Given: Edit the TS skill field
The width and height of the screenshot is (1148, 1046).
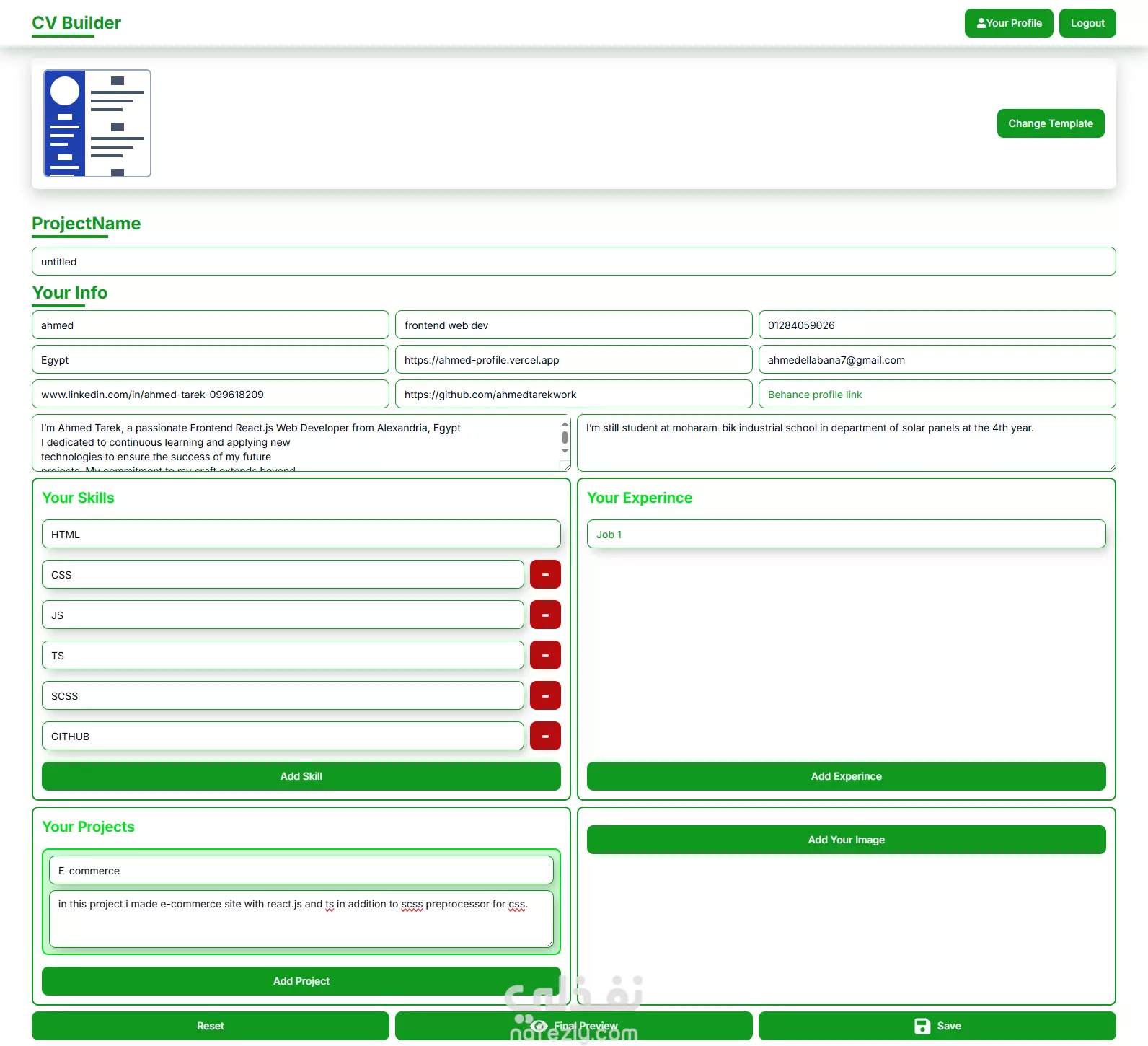Looking at the screenshot, I should click(283, 655).
